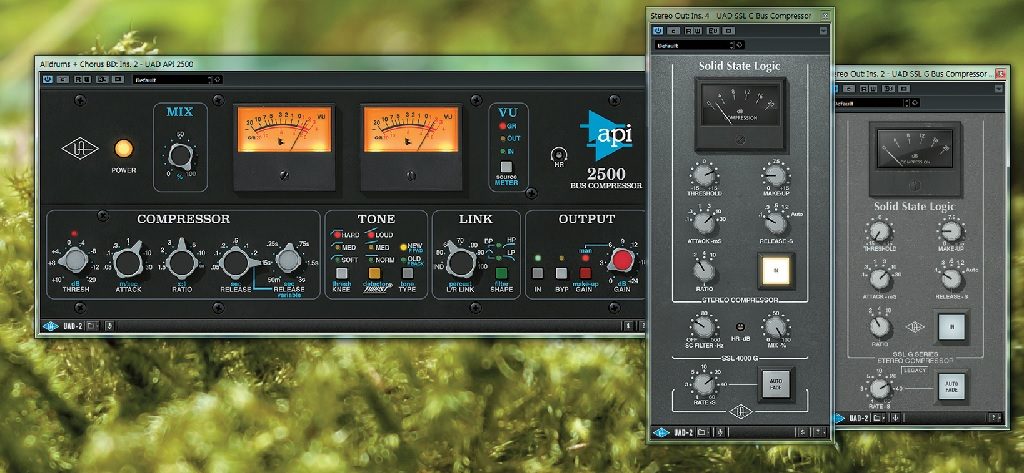Toggle the IN button in SSL ins. 2 window
Viewport: 1024px width, 473px height.
coord(950,327)
